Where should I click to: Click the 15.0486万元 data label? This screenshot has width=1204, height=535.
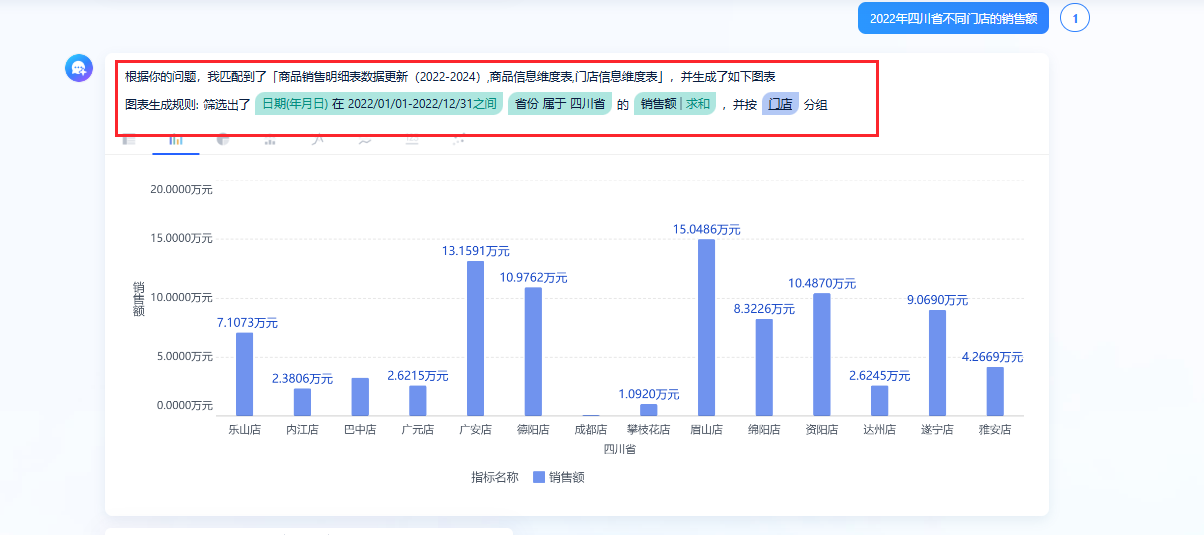(x=706, y=229)
